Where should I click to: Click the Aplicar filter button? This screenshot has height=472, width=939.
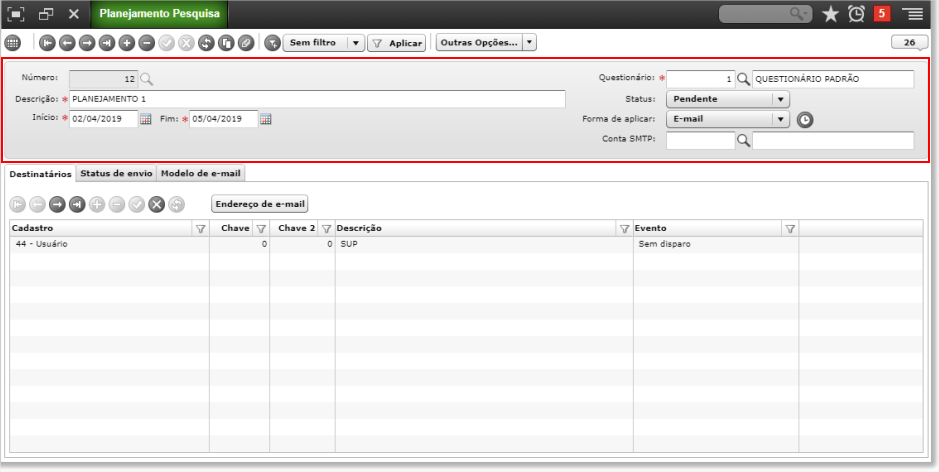(396, 43)
